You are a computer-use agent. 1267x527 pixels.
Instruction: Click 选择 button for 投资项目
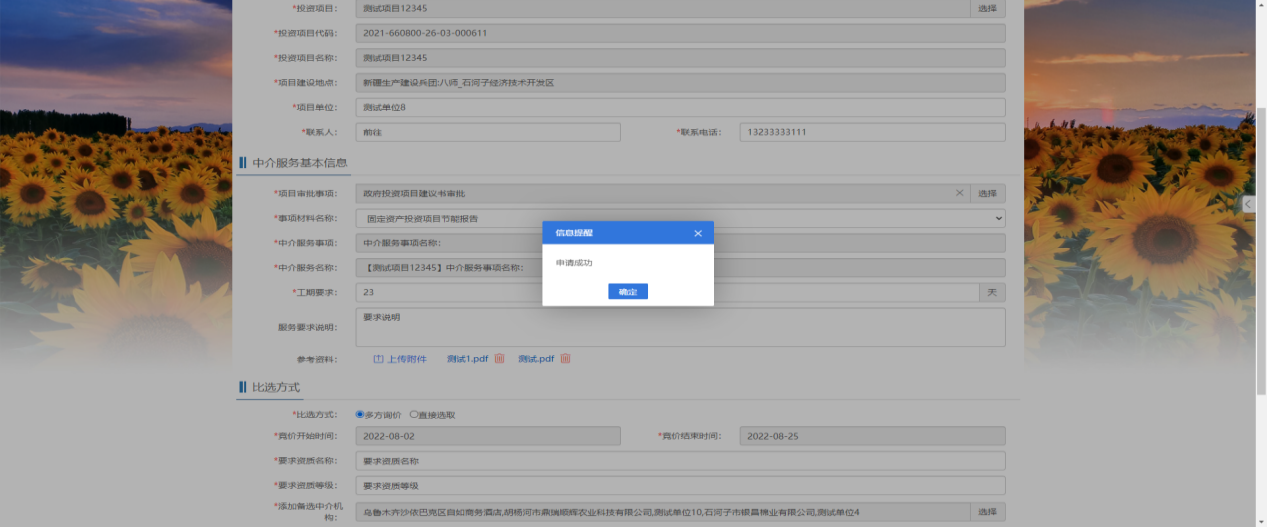point(987,8)
